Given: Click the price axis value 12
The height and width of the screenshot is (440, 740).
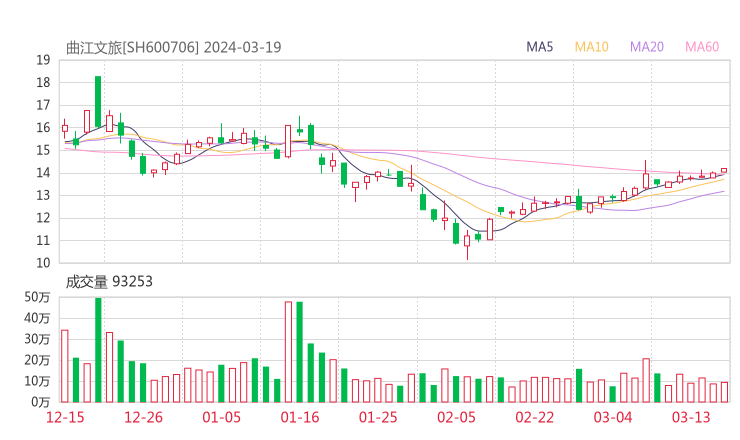Looking at the screenshot, I should (x=43, y=218).
